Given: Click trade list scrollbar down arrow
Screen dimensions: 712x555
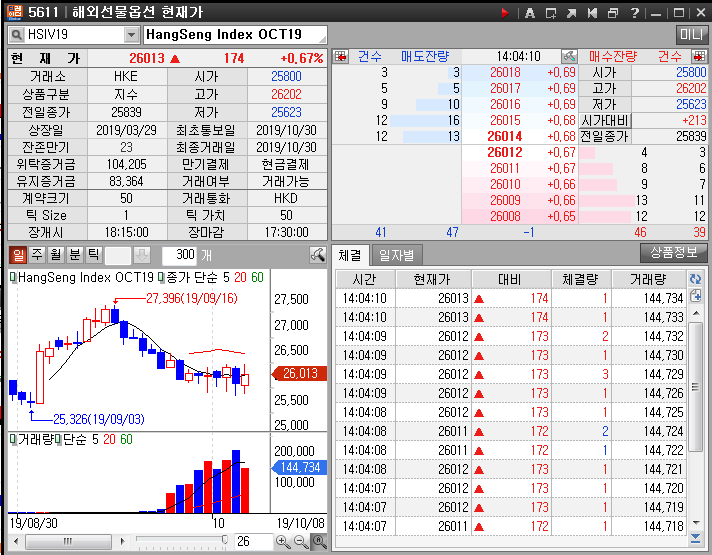Looking at the screenshot, I should 695,523.
